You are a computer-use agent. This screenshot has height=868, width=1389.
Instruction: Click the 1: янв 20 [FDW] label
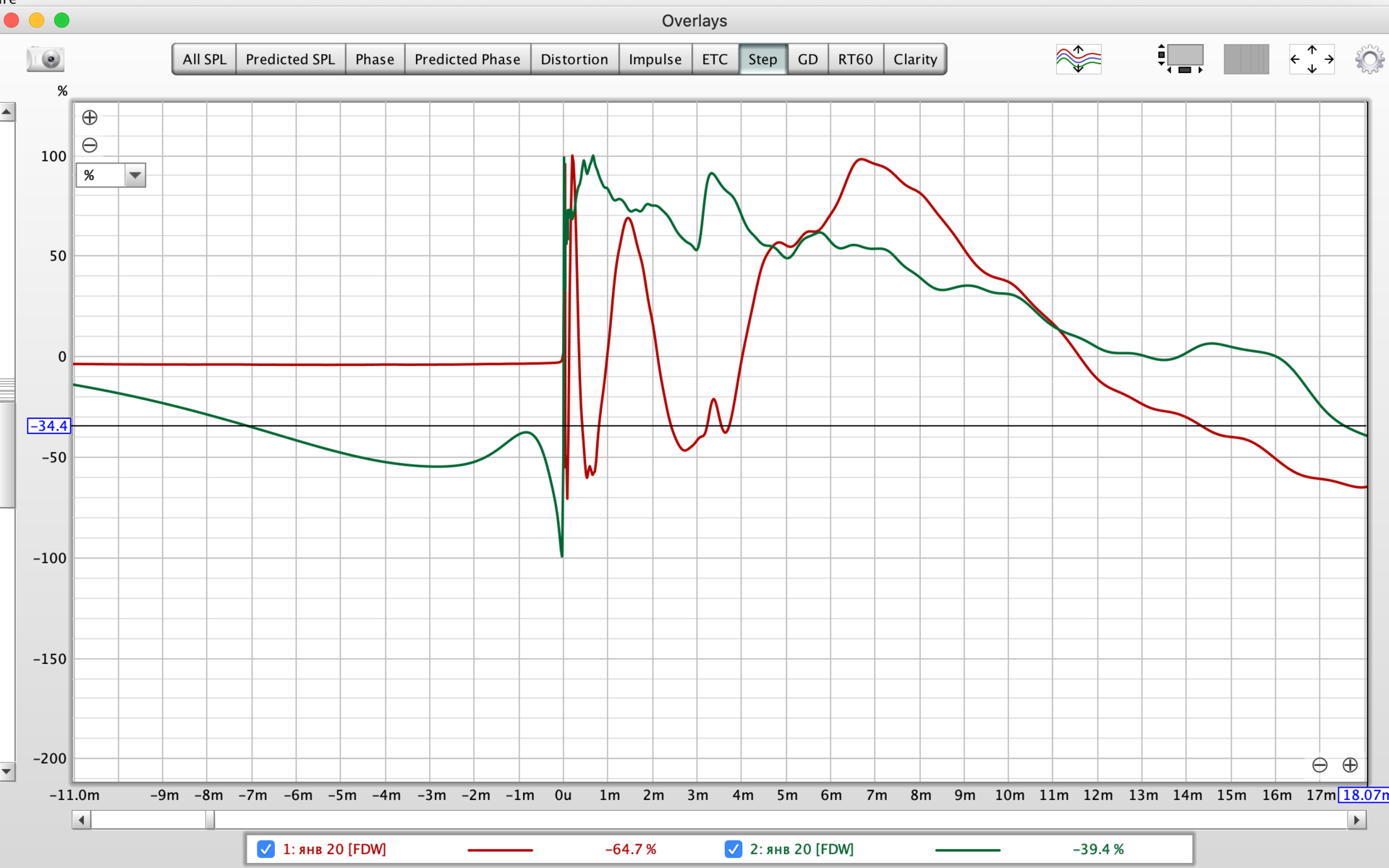[334, 849]
